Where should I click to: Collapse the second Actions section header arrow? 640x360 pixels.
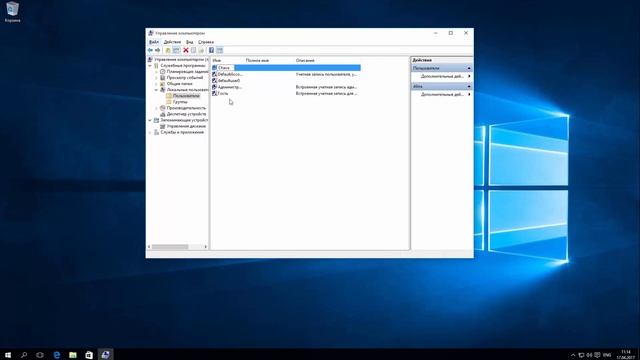point(469,87)
